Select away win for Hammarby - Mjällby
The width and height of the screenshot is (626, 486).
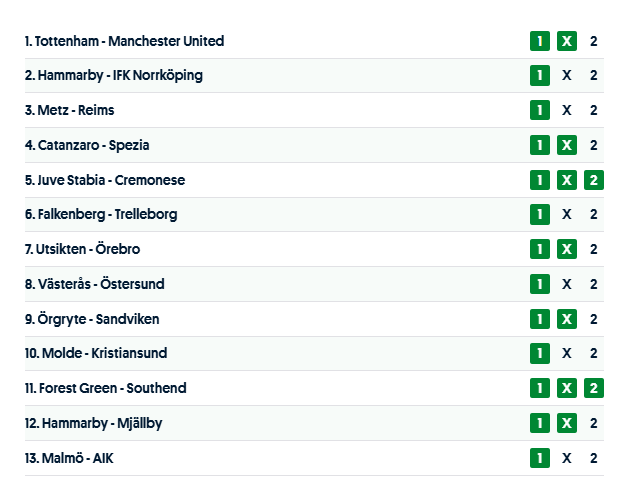point(593,423)
